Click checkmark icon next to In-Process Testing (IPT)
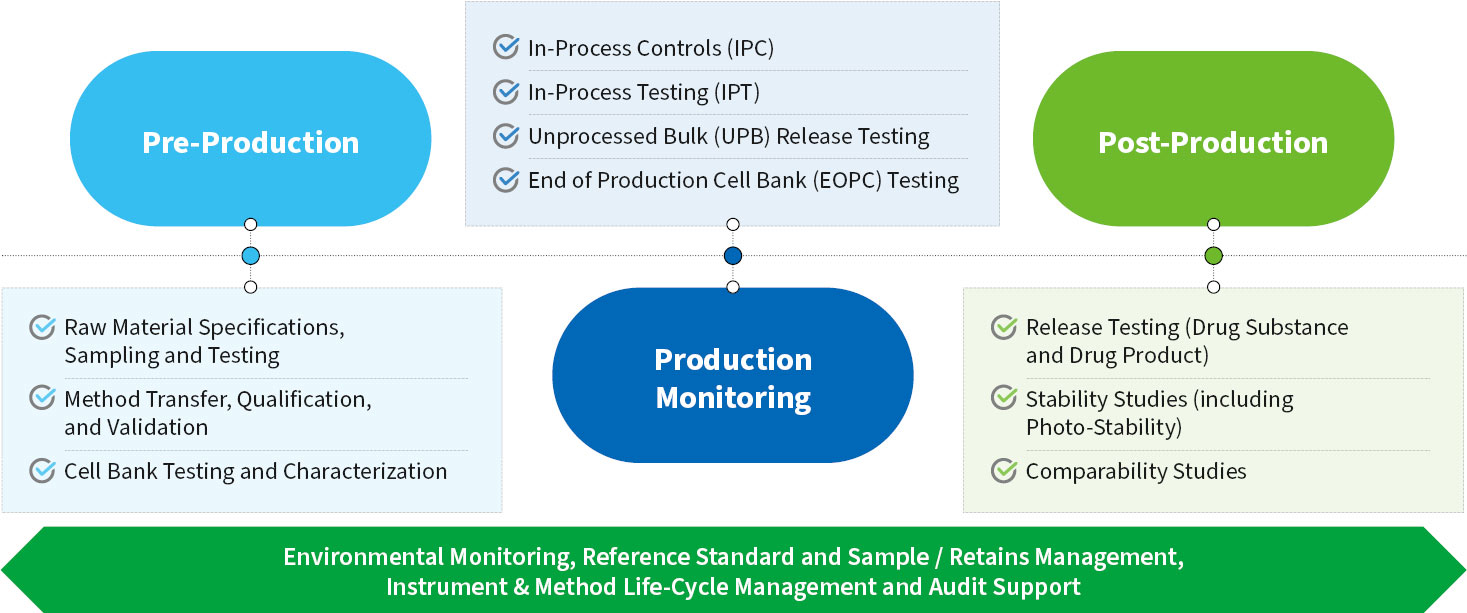Image resolution: width=1467 pixels, height=613 pixels. click(506, 92)
